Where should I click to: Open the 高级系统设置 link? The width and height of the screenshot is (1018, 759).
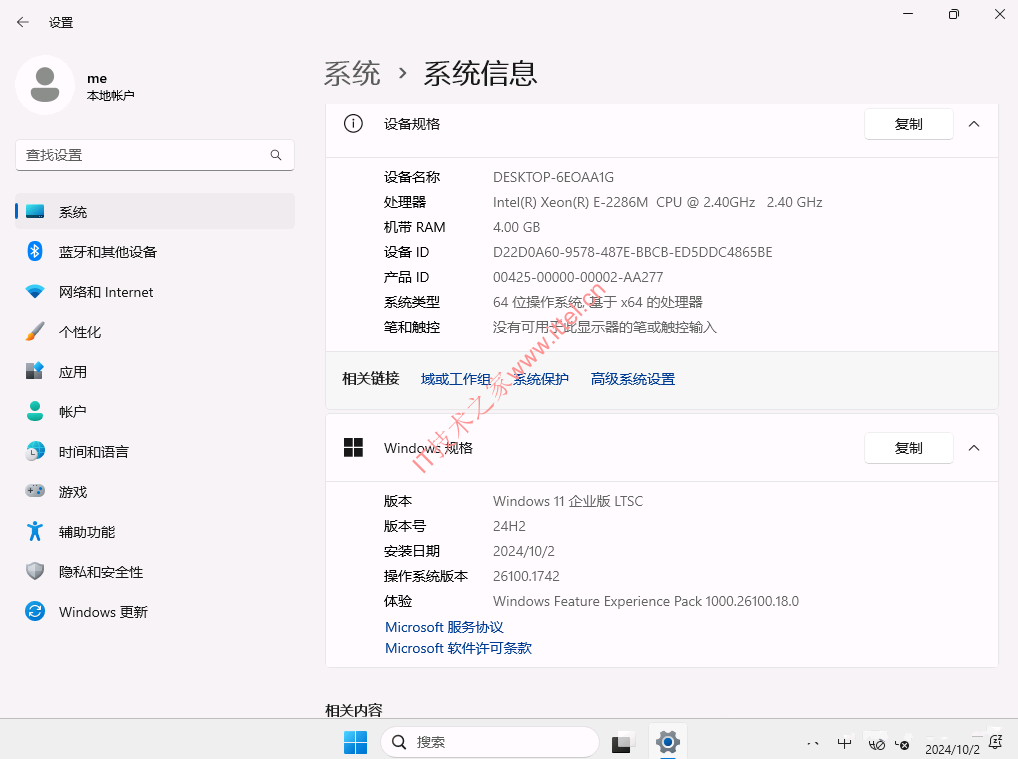click(633, 379)
